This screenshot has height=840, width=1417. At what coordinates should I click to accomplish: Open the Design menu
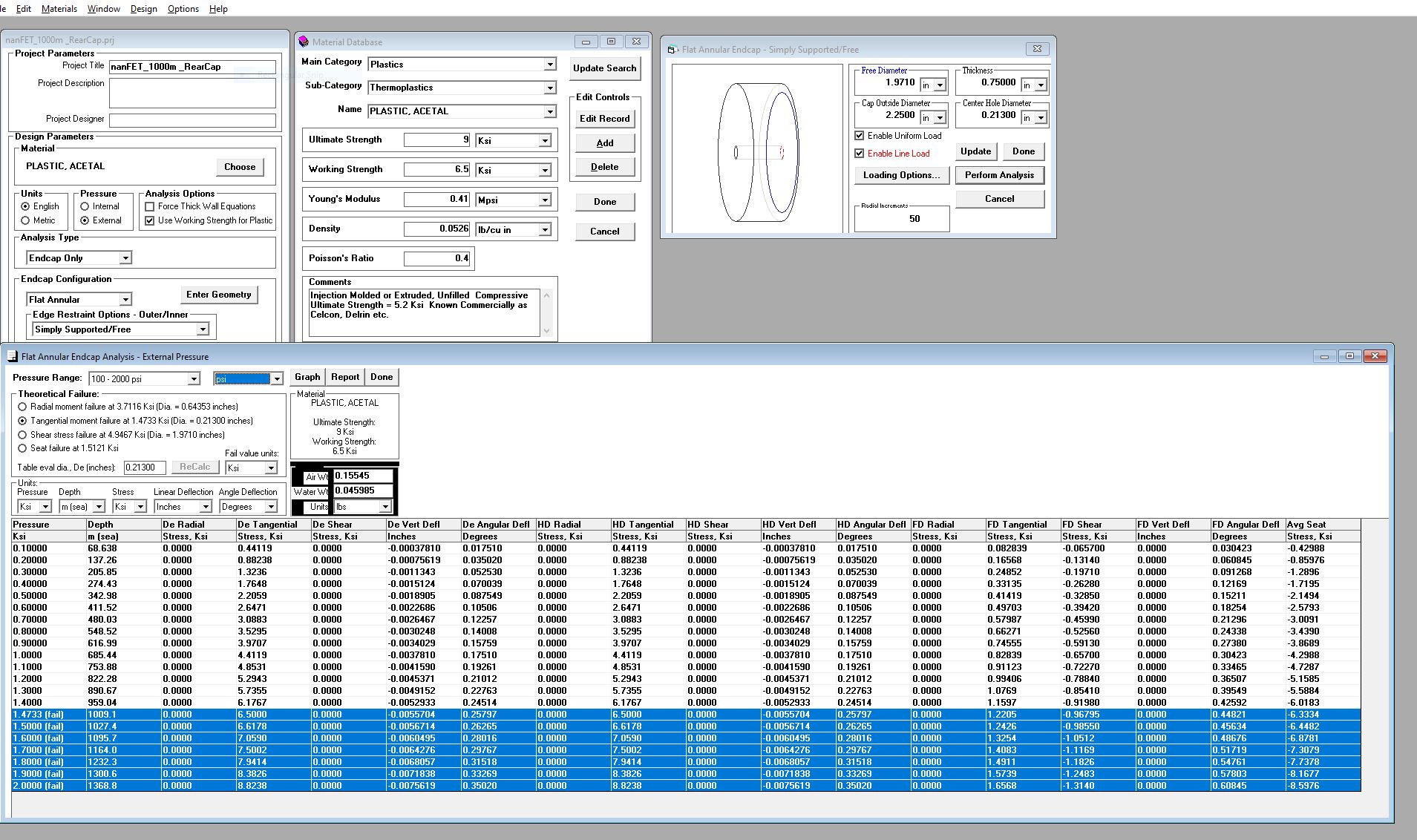143,9
